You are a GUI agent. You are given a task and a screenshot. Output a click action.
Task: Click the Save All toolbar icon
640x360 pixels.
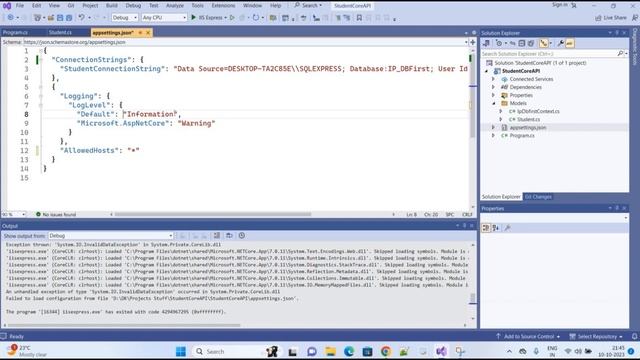(x=69, y=18)
